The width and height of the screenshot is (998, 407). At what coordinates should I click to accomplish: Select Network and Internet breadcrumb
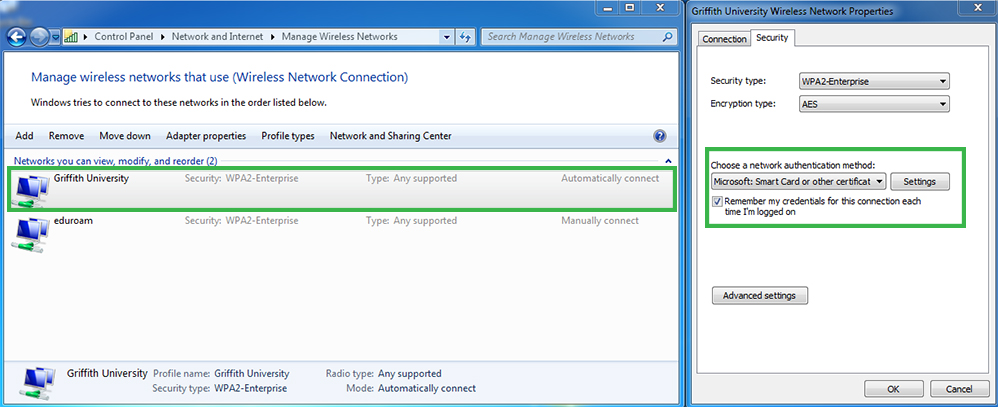217,36
